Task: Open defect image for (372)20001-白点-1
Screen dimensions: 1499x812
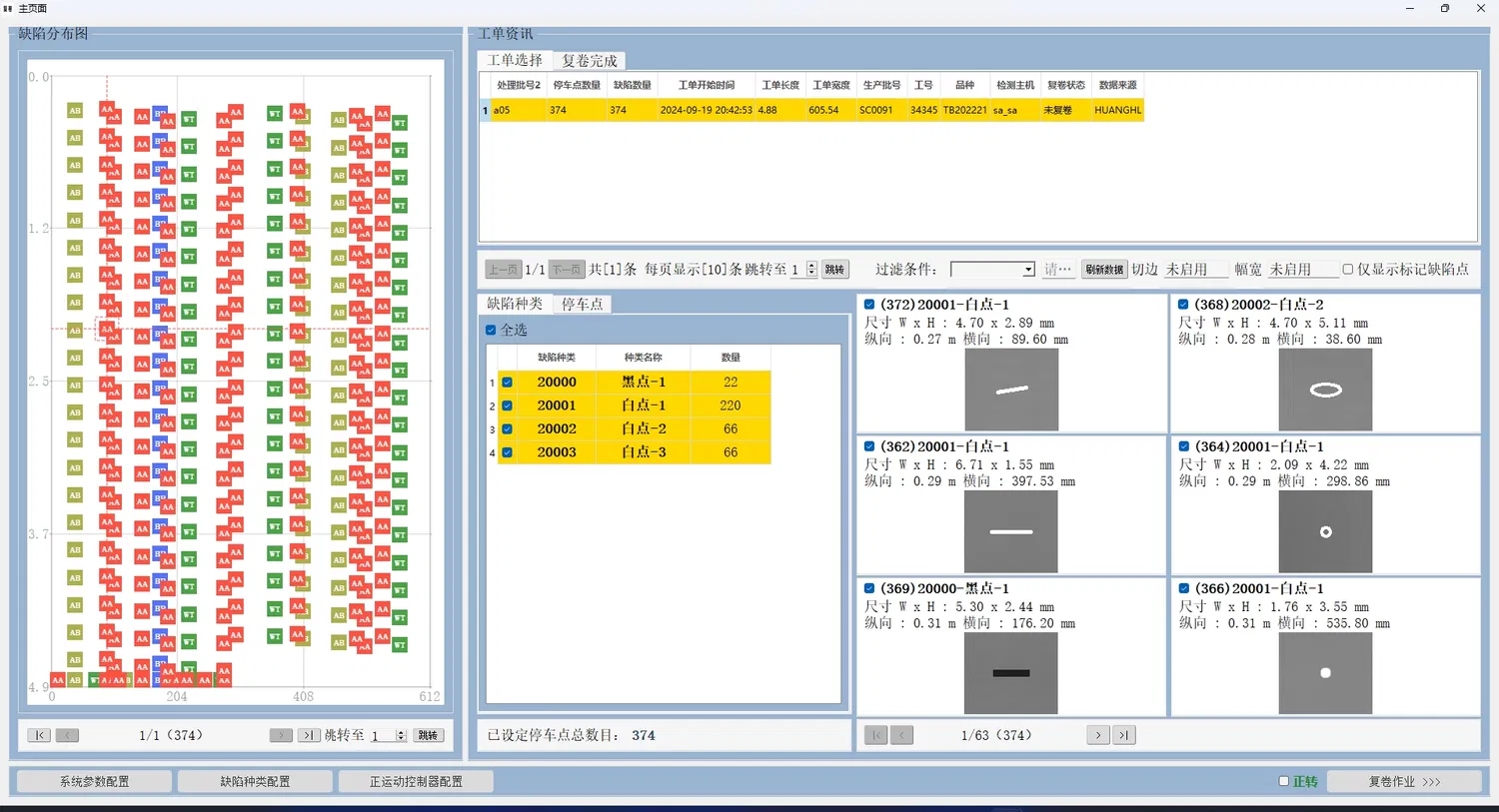Action: coord(1011,390)
